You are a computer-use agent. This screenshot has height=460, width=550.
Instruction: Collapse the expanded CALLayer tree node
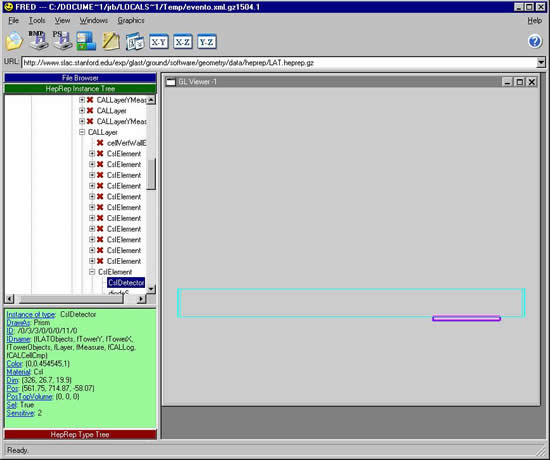(x=82, y=132)
